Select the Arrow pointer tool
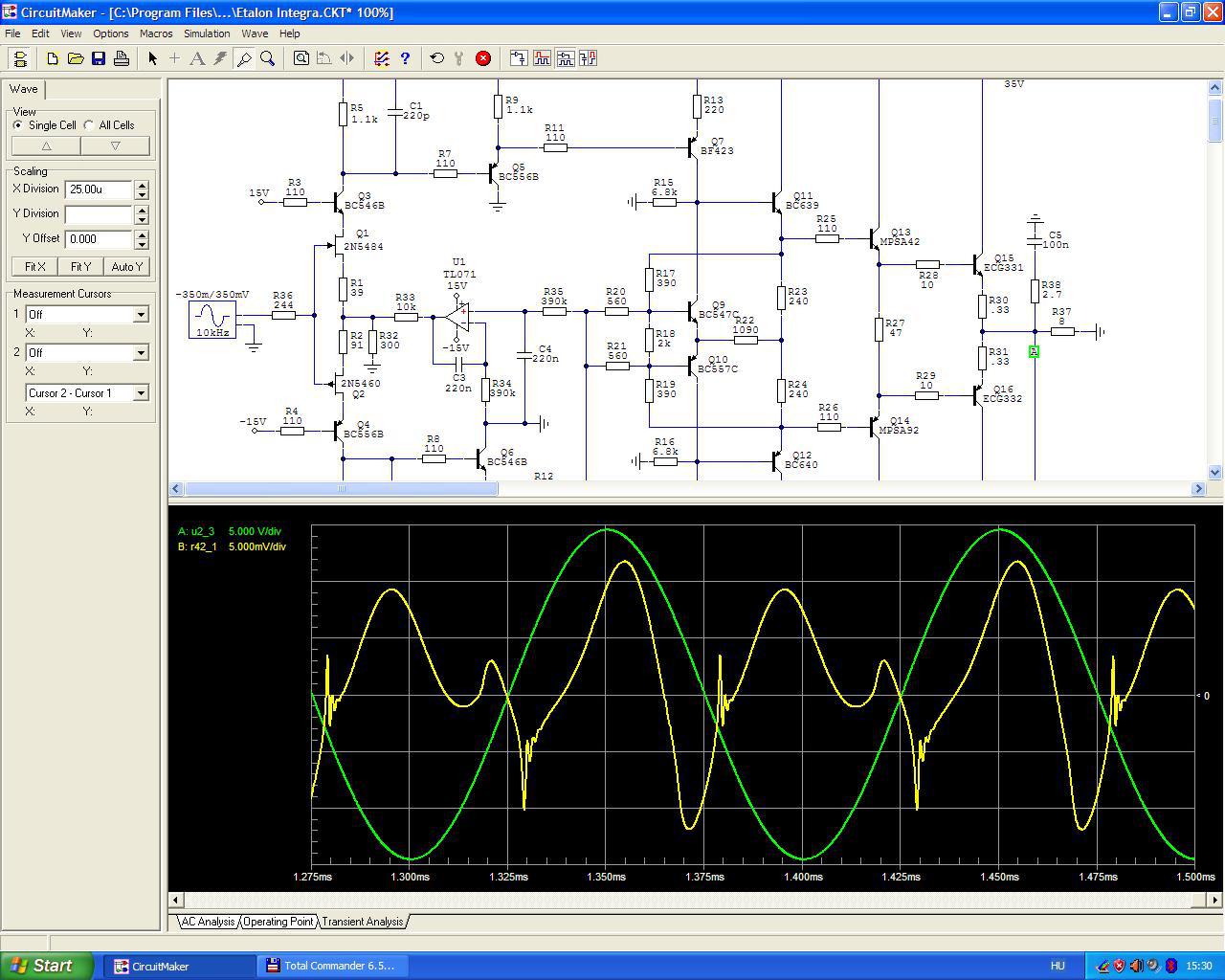This screenshot has height=980, width=1225. [152, 58]
